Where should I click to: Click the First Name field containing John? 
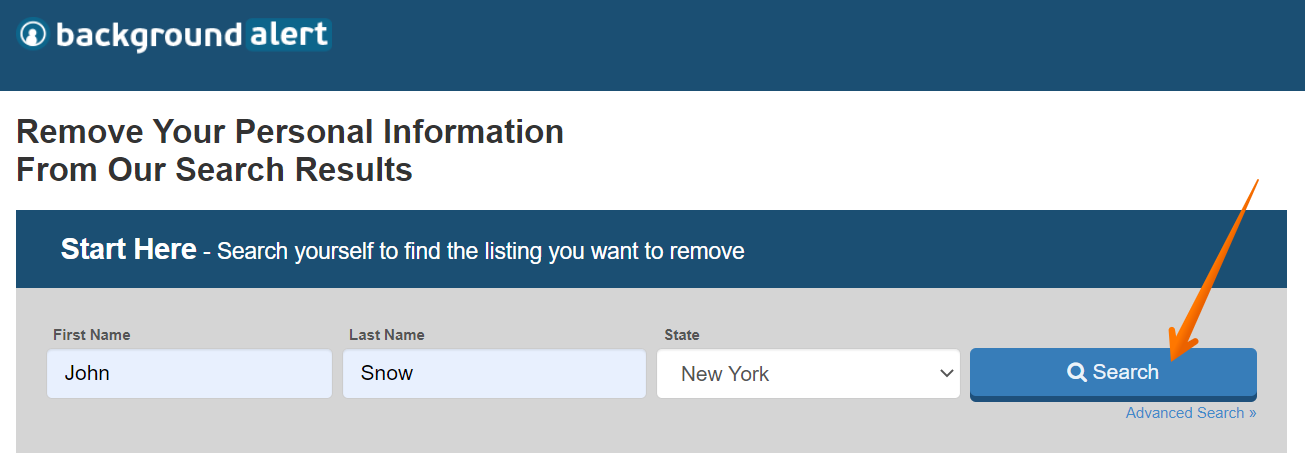[x=189, y=374]
